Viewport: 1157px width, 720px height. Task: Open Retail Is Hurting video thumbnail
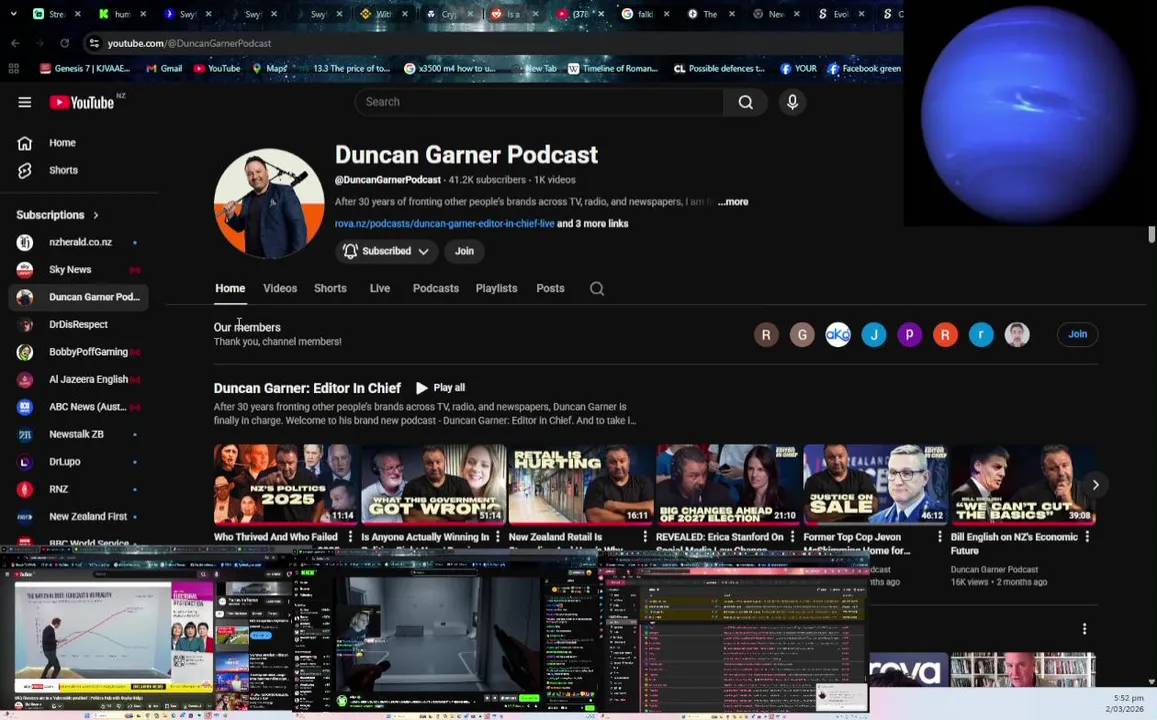tap(581, 484)
